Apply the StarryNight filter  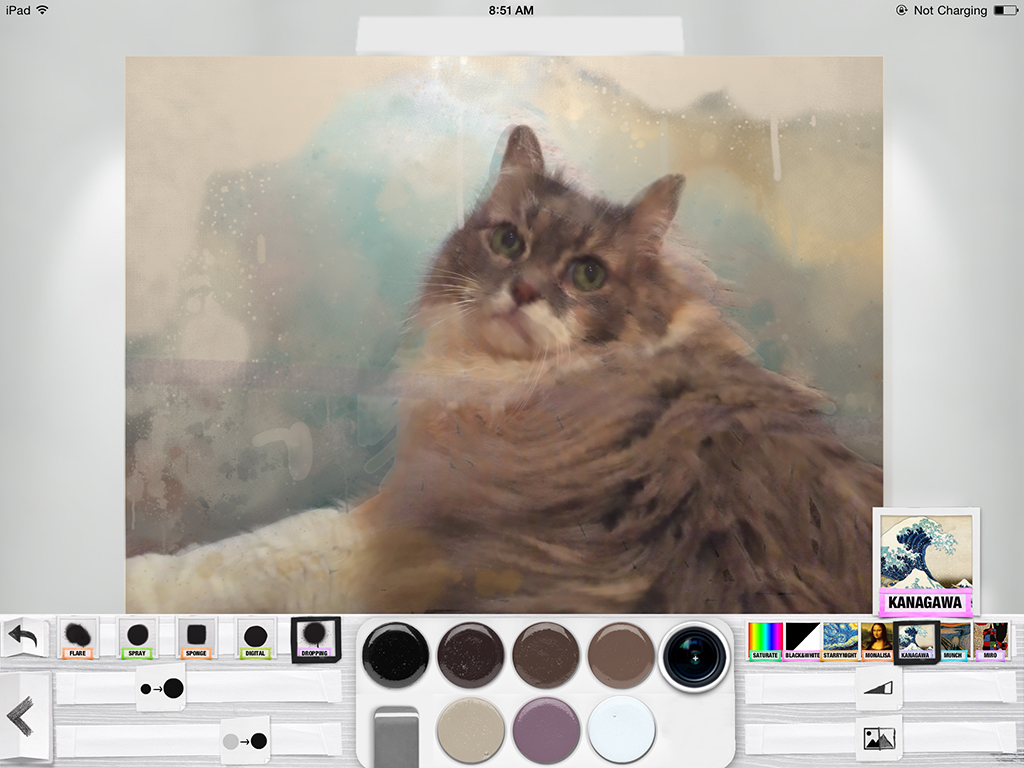point(839,640)
